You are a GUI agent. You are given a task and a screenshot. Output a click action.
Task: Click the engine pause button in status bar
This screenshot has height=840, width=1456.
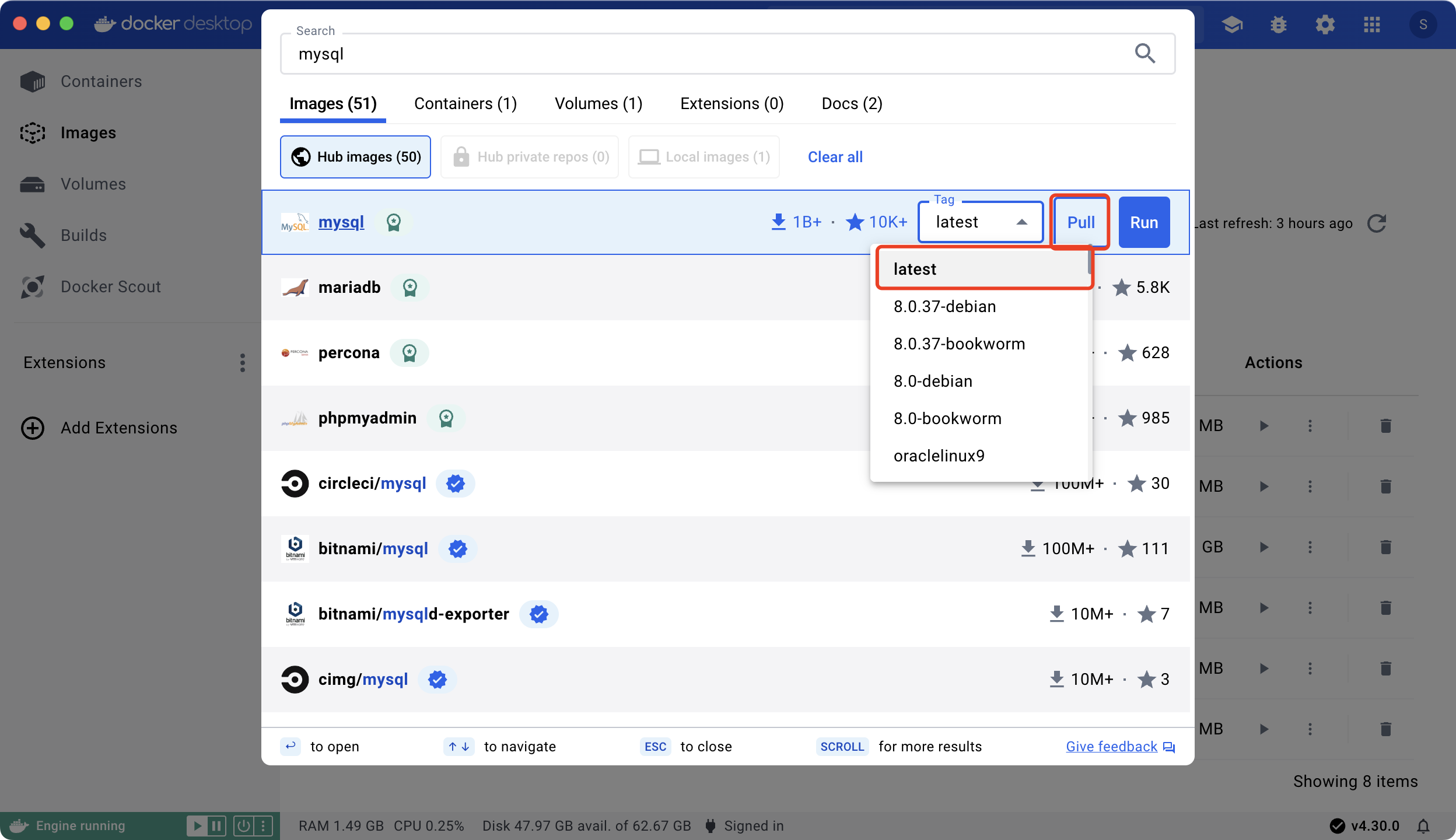216,826
